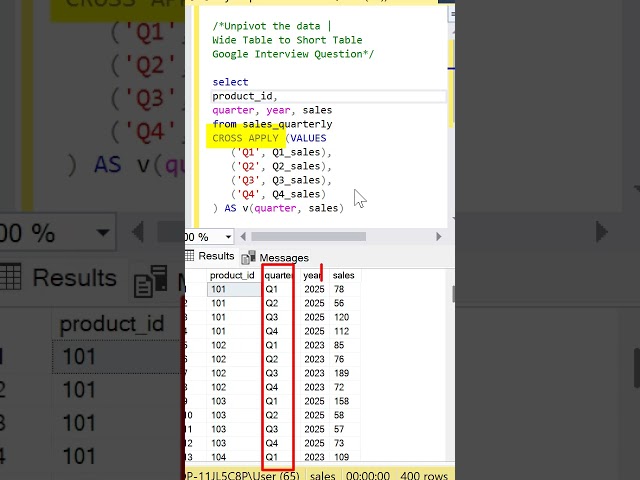Click the editor horizontal scrollbar thumb
This screenshot has height=480, width=640.
[309, 237]
